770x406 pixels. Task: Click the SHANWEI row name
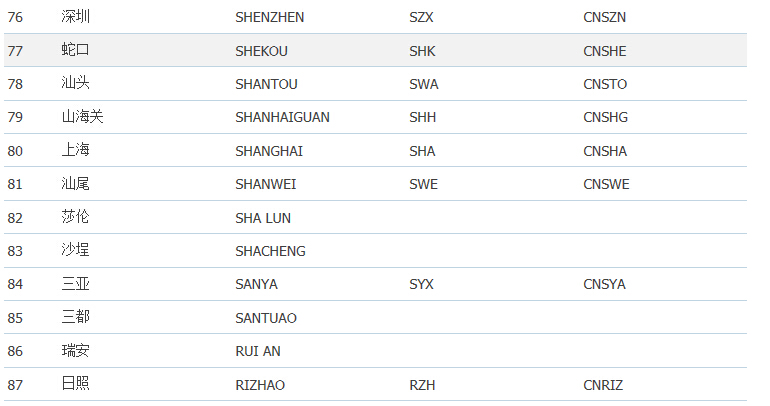(265, 184)
